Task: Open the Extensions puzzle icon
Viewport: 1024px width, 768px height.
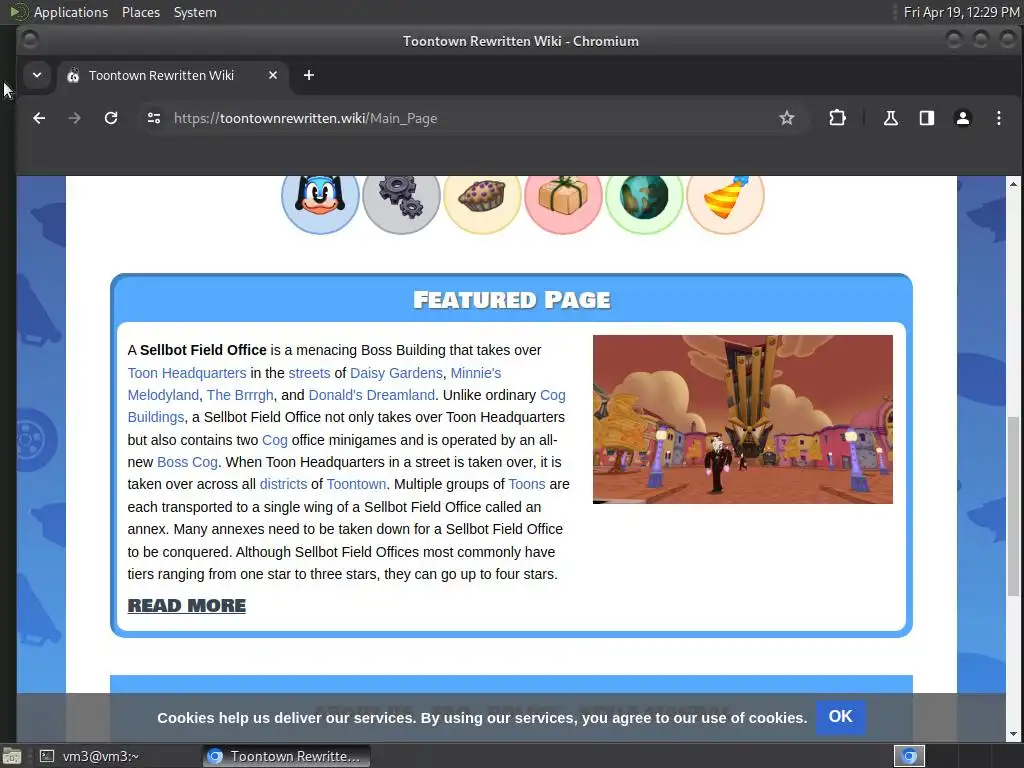Action: click(x=837, y=118)
